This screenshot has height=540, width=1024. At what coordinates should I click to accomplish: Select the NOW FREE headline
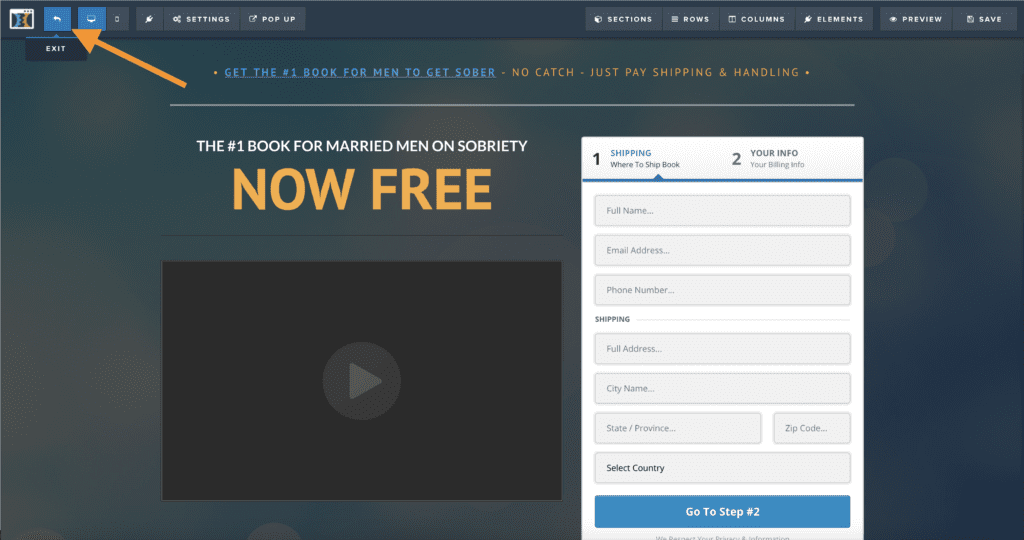click(362, 189)
